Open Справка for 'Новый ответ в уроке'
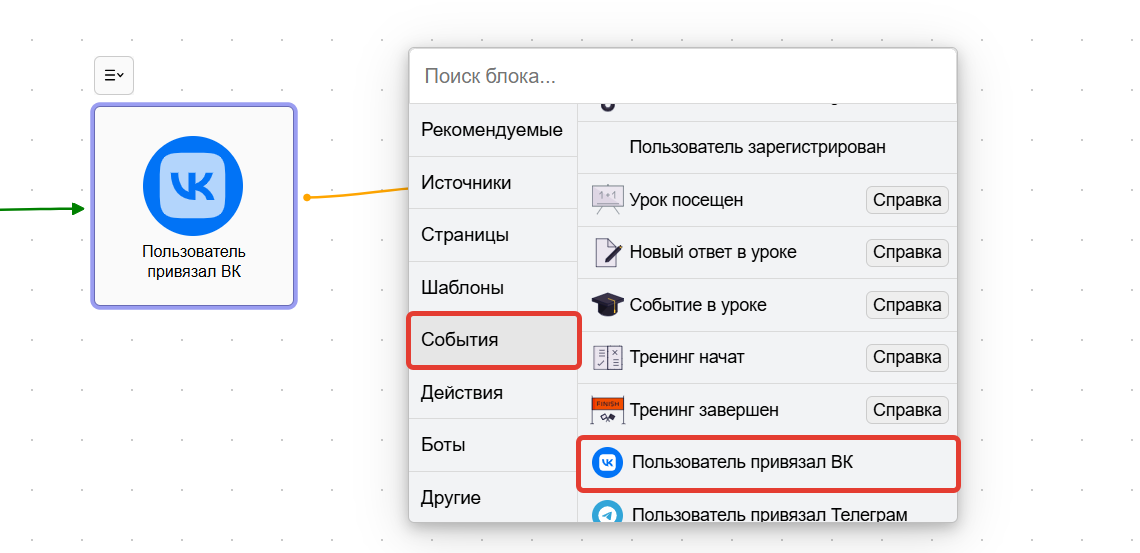Screen dimensions: 1140x553 click(x=907, y=252)
